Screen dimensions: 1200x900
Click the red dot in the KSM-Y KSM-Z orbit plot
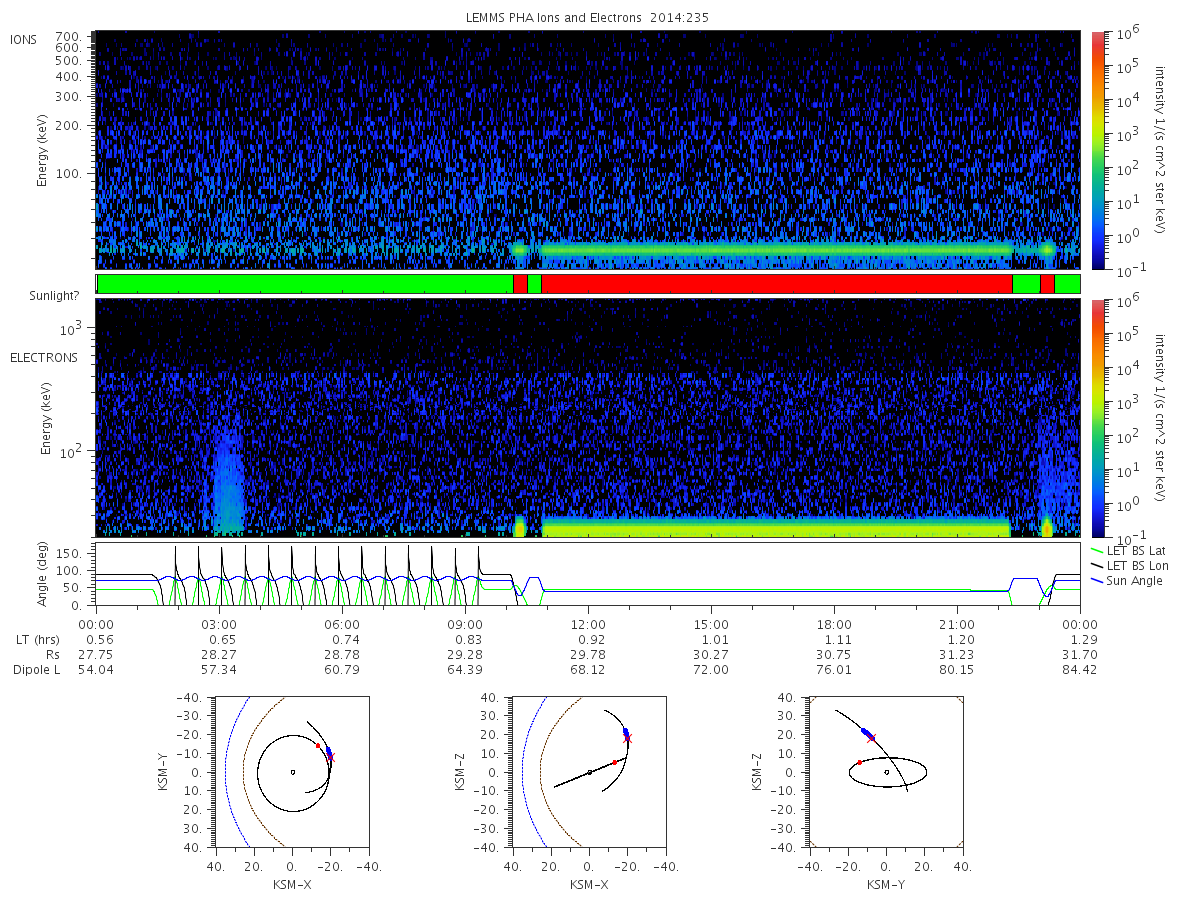[859, 763]
